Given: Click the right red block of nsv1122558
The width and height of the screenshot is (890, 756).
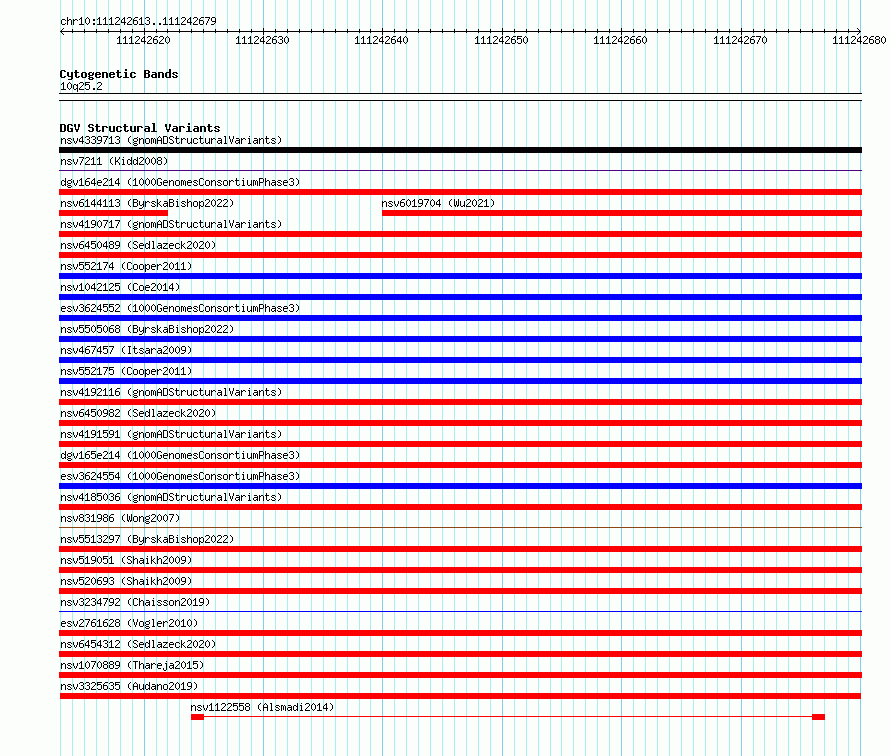Looking at the screenshot, I should click(x=818, y=717).
